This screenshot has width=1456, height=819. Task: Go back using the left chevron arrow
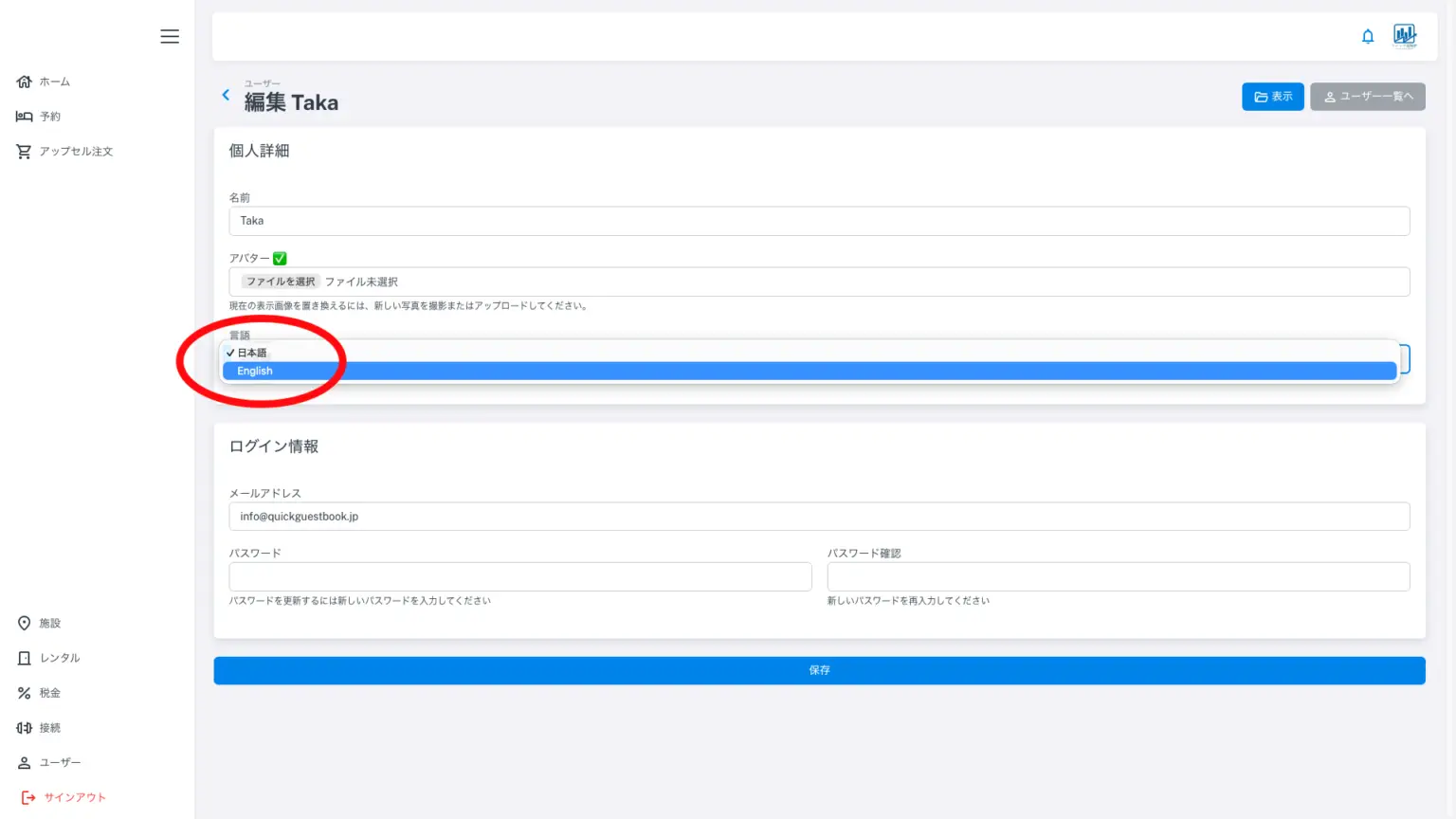tap(226, 95)
